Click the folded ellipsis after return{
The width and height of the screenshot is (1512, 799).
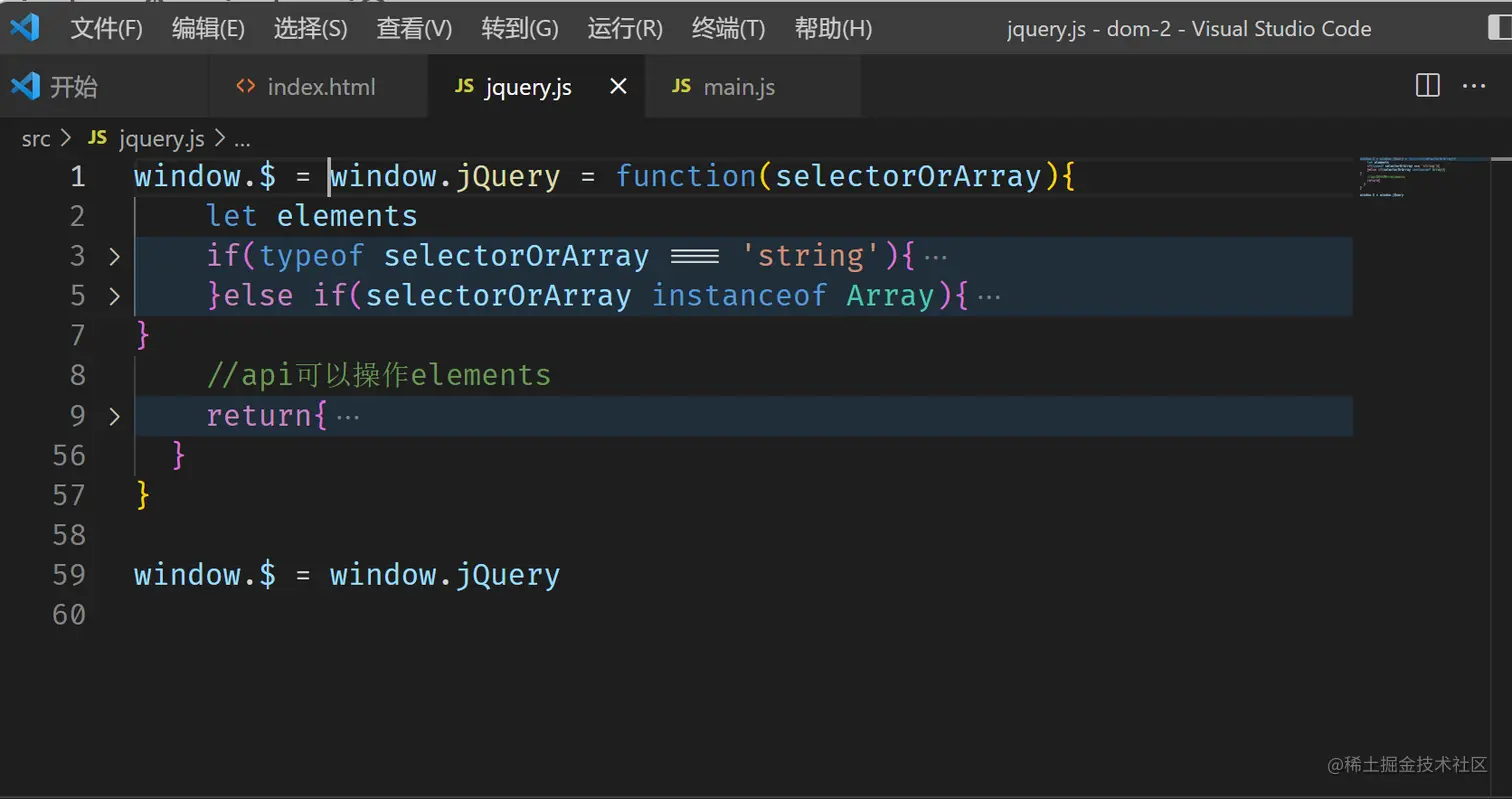pyautogui.click(x=347, y=417)
